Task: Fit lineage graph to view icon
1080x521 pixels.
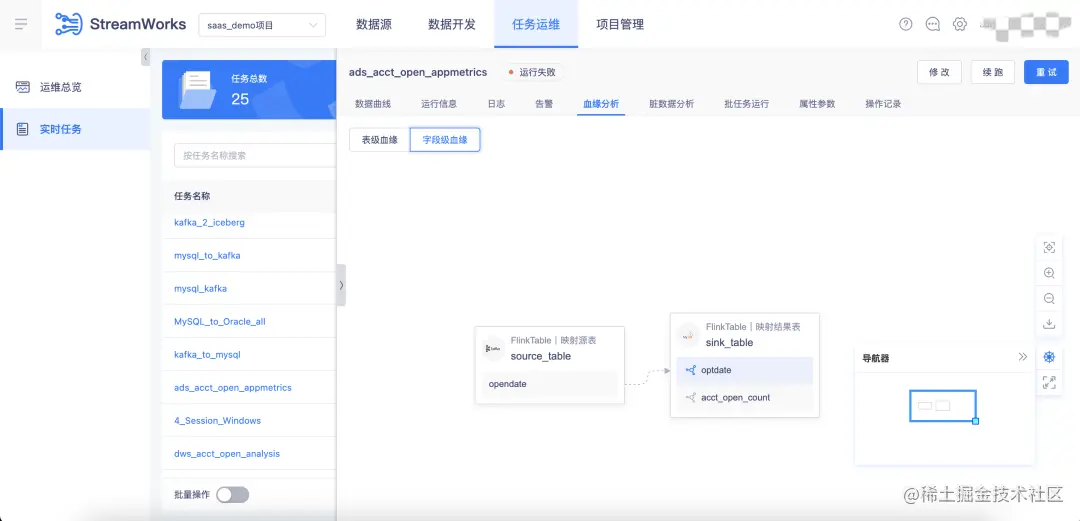Action: click(x=1049, y=247)
